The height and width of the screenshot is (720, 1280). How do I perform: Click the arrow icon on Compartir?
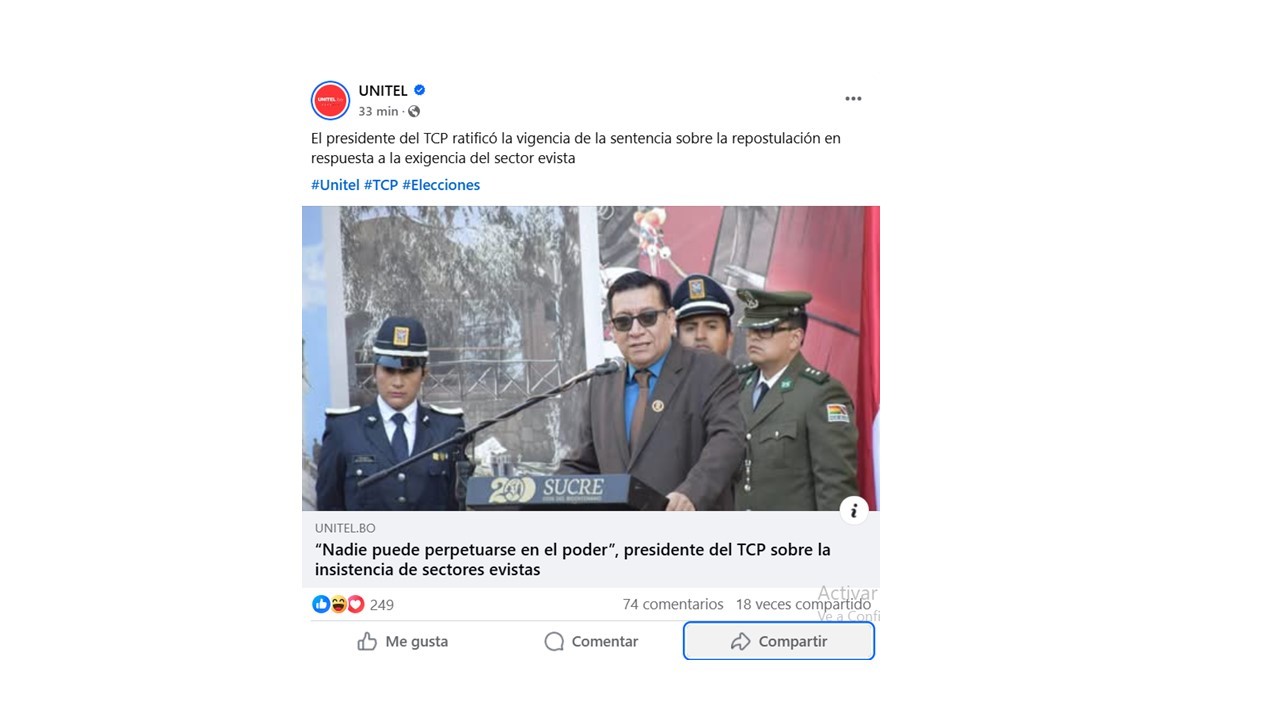[740, 642]
